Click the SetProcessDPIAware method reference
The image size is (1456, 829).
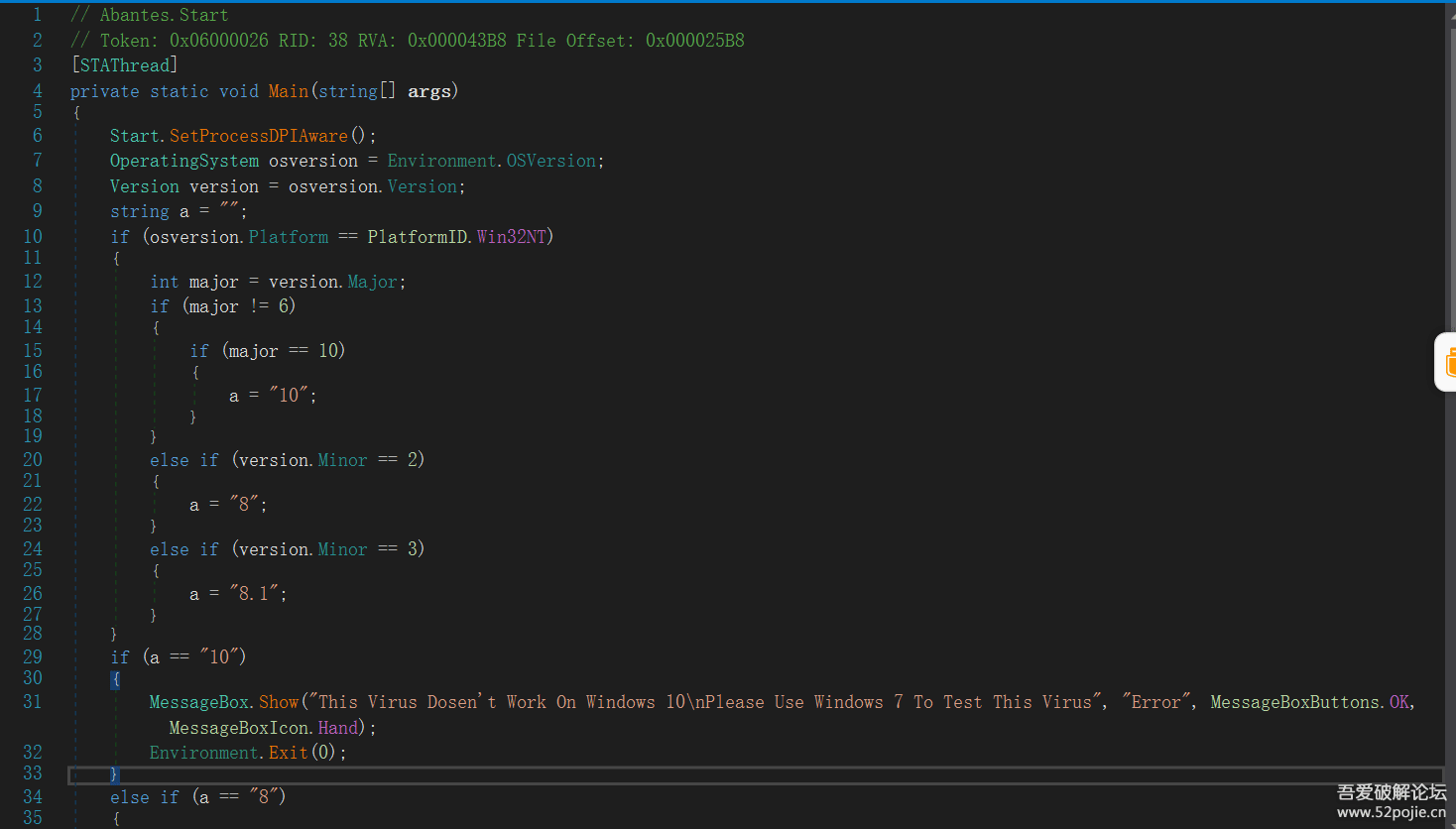coord(258,136)
